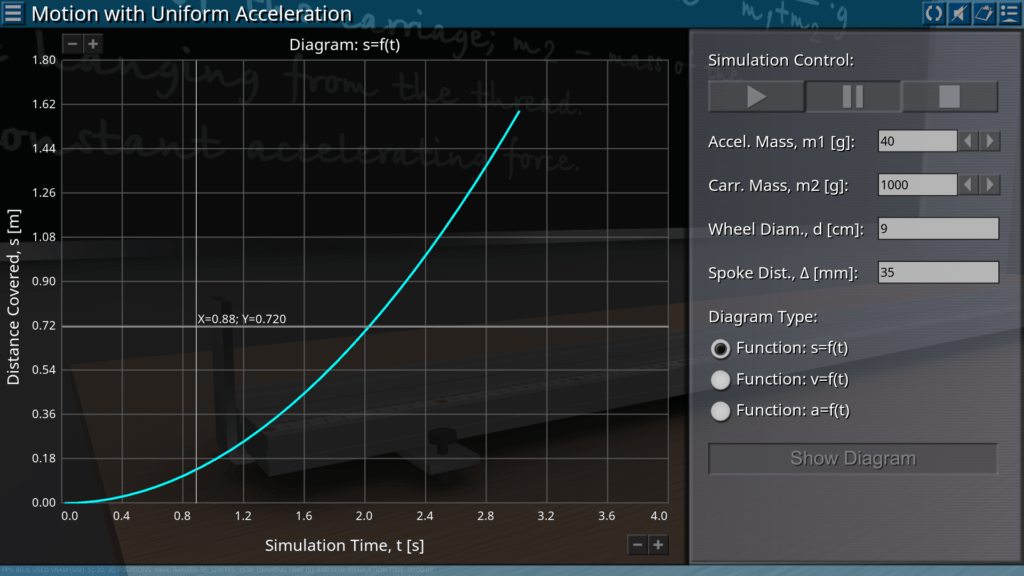Collapse the control panel list icon
Screen dimensions: 1024x576
(x=1008, y=13)
